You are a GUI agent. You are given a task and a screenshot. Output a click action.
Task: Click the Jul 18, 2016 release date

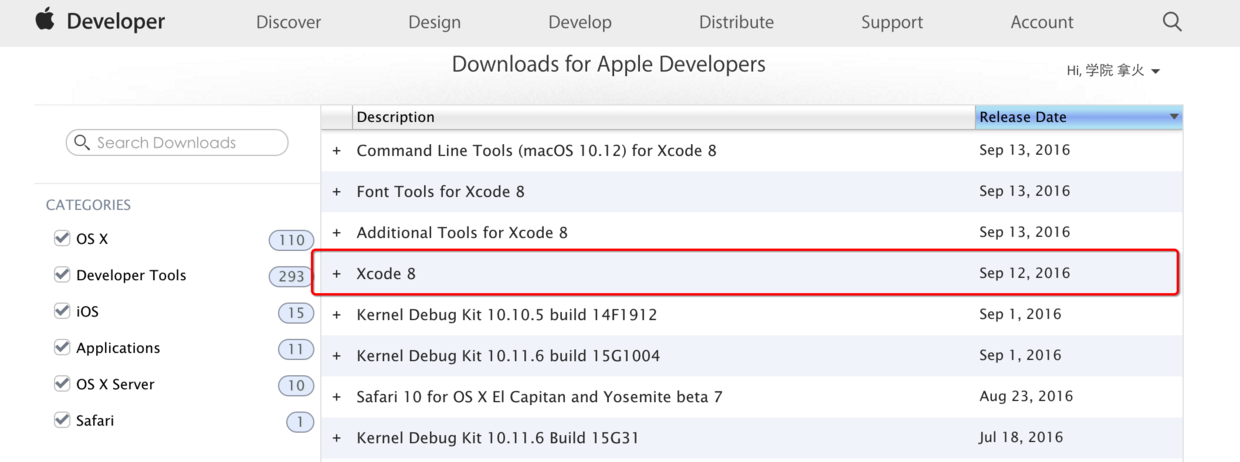(1021, 437)
